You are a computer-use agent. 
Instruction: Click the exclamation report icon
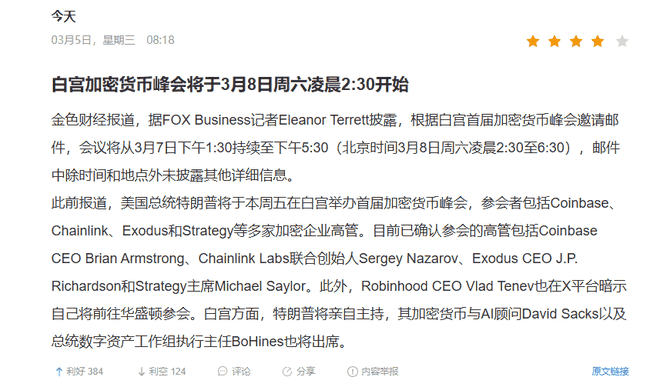352,372
